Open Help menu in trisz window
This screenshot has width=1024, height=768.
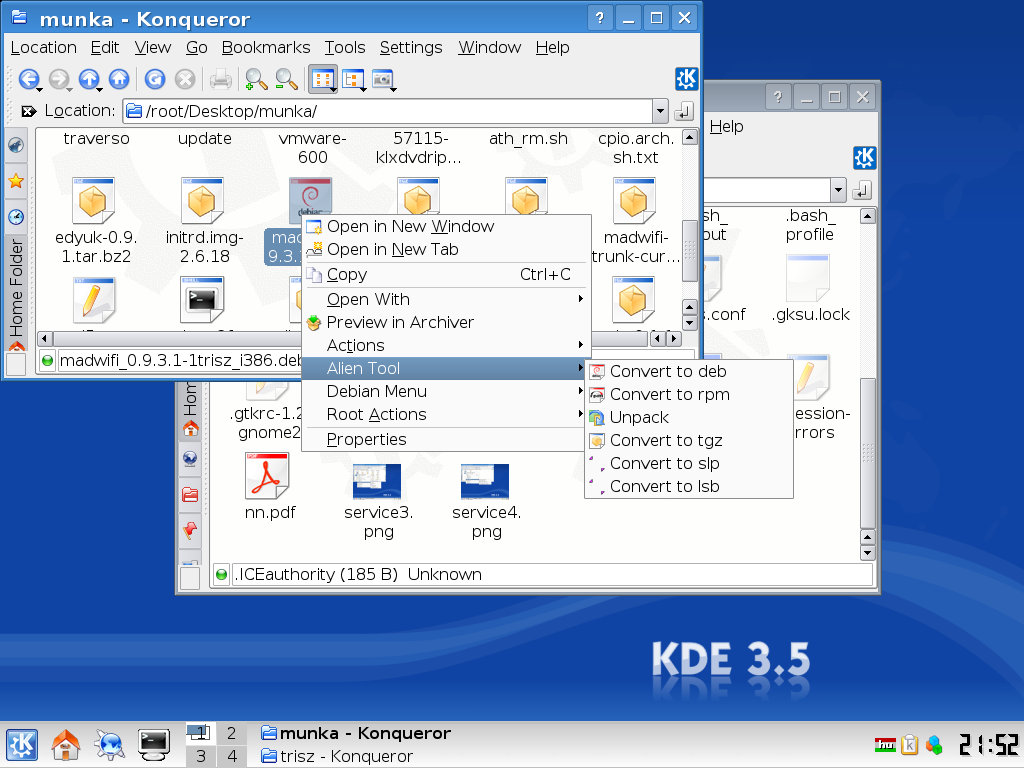click(726, 127)
